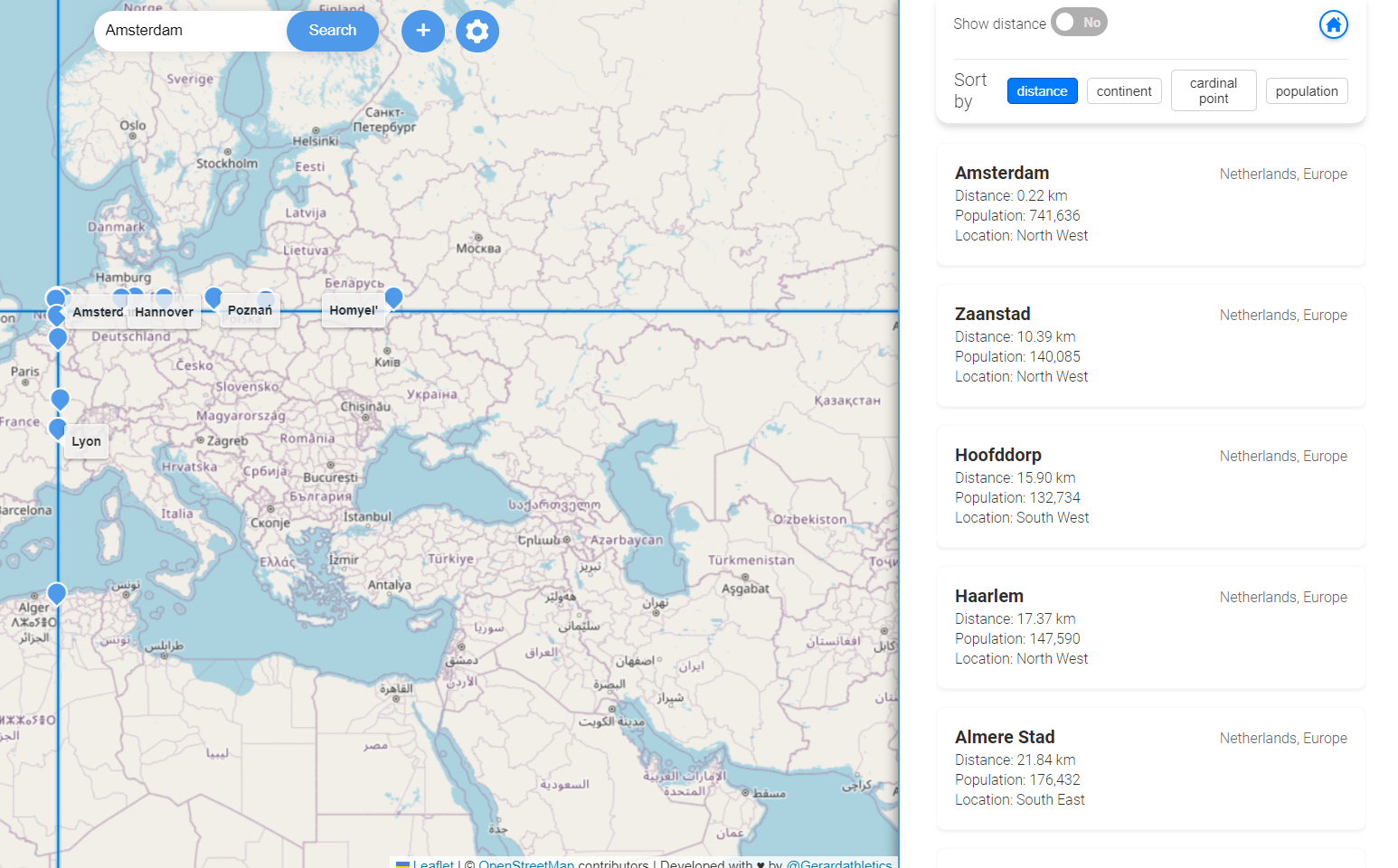The image size is (1398, 868).
Task: Sort cities by distance
Action: click(1042, 91)
